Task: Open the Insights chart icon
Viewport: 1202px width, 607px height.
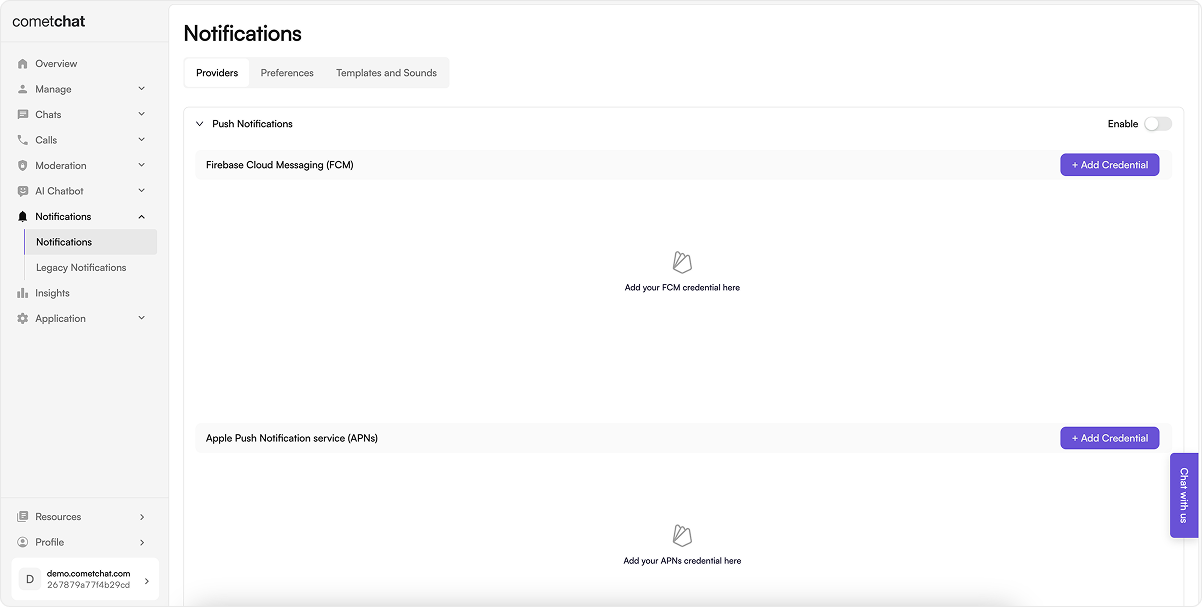Action: tap(22, 292)
